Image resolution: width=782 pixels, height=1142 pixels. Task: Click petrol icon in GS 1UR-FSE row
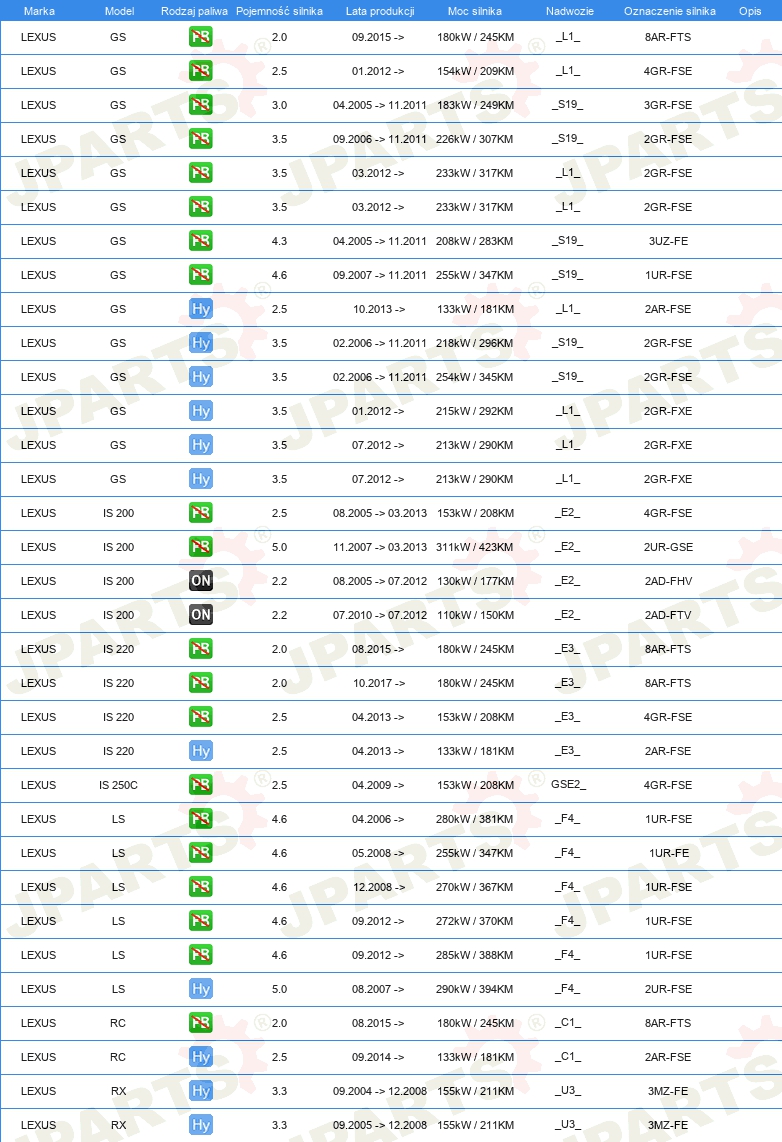200,275
